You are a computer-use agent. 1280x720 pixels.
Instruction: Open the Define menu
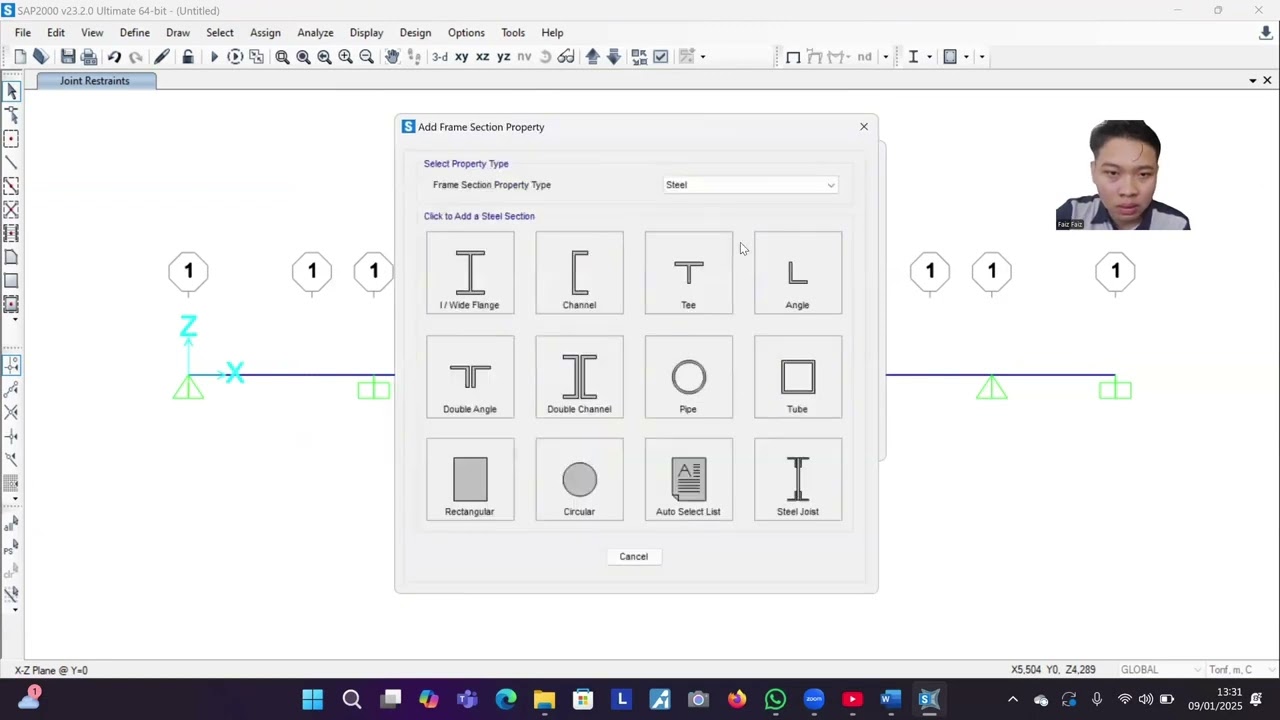tap(134, 33)
